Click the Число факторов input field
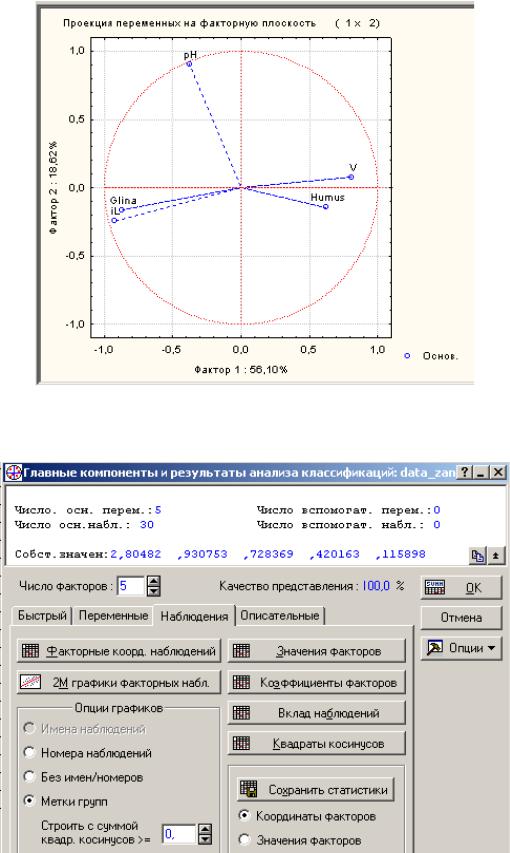 tap(131, 586)
